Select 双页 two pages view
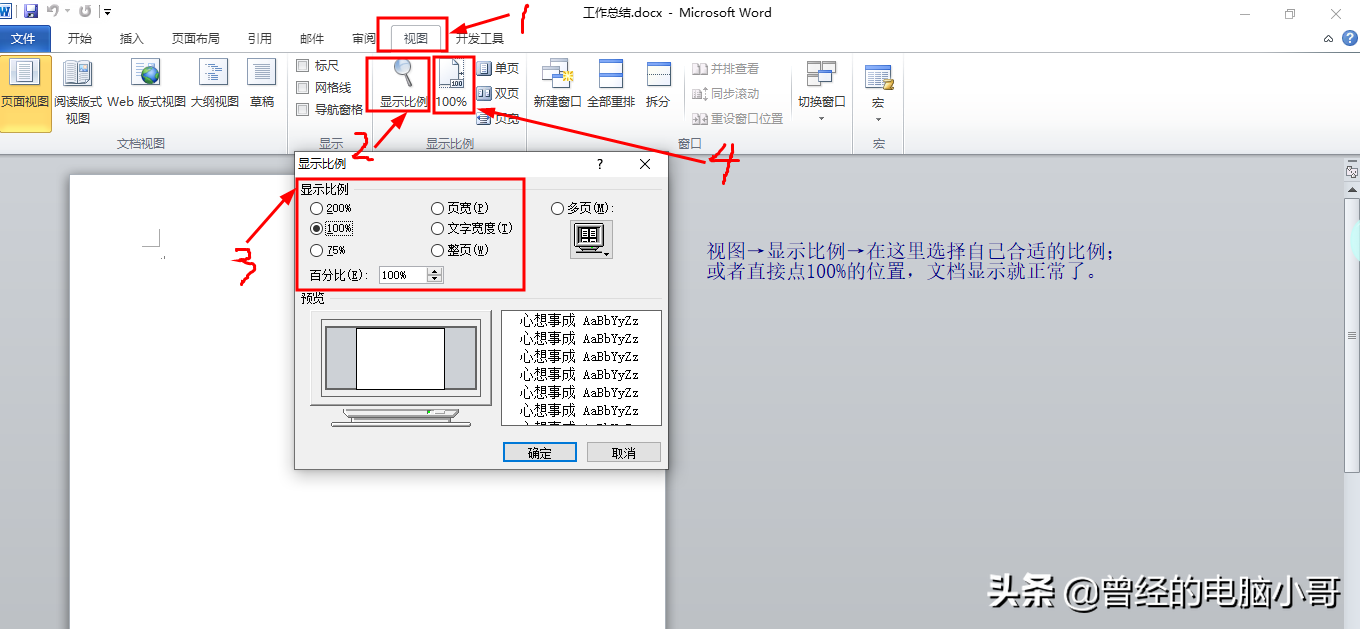This screenshot has height=629, width=1360. tap(498, 93)
